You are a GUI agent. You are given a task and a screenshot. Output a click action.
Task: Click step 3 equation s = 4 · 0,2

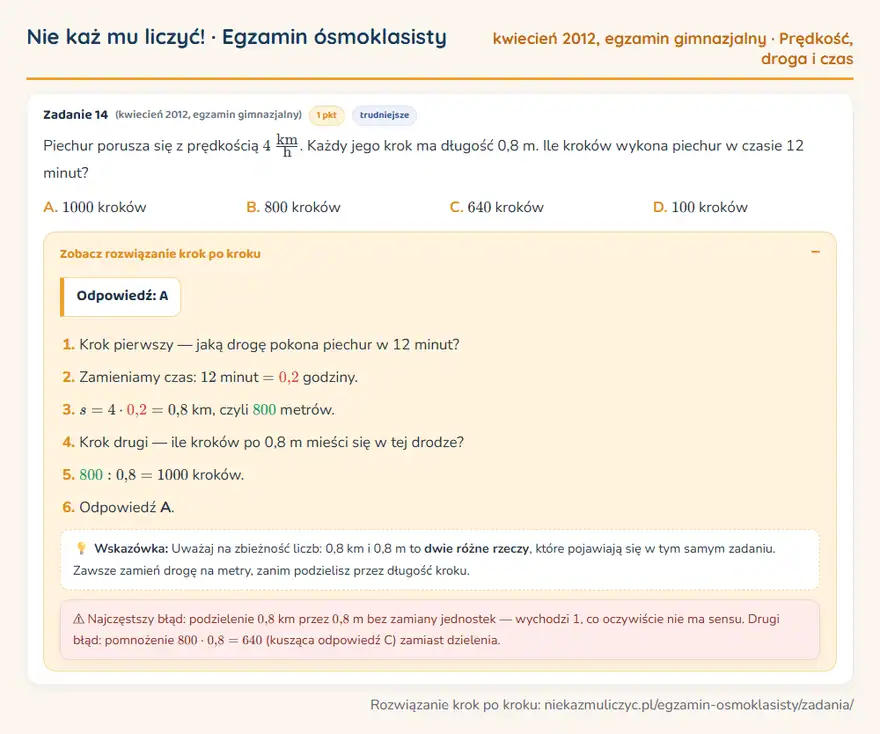(198, 410)
